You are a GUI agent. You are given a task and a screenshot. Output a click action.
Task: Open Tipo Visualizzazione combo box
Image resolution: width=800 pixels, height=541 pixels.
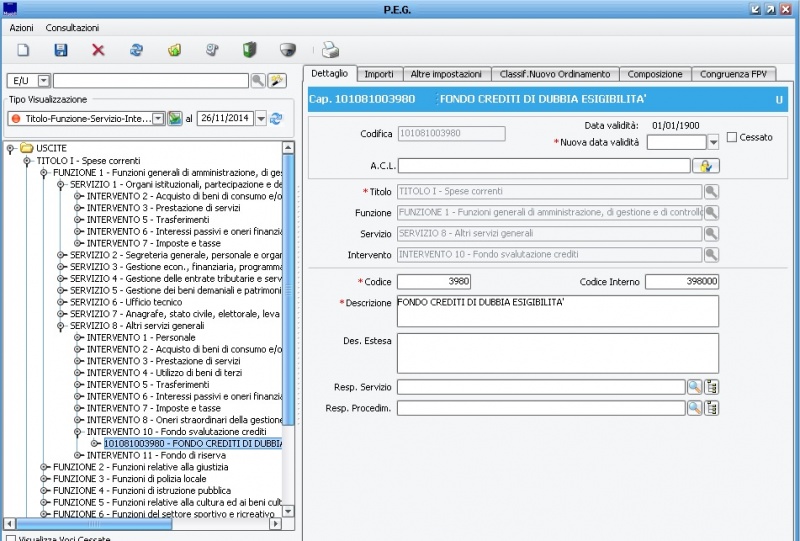[x=158, y=119]
